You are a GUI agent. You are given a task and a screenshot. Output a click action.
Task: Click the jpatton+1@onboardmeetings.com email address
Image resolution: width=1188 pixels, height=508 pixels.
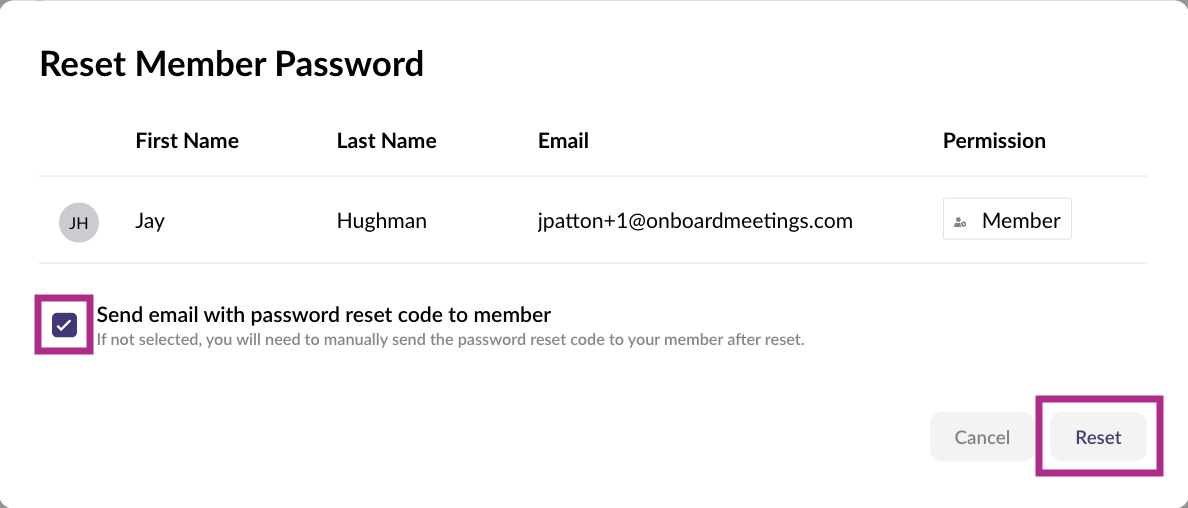pos(695,221)
